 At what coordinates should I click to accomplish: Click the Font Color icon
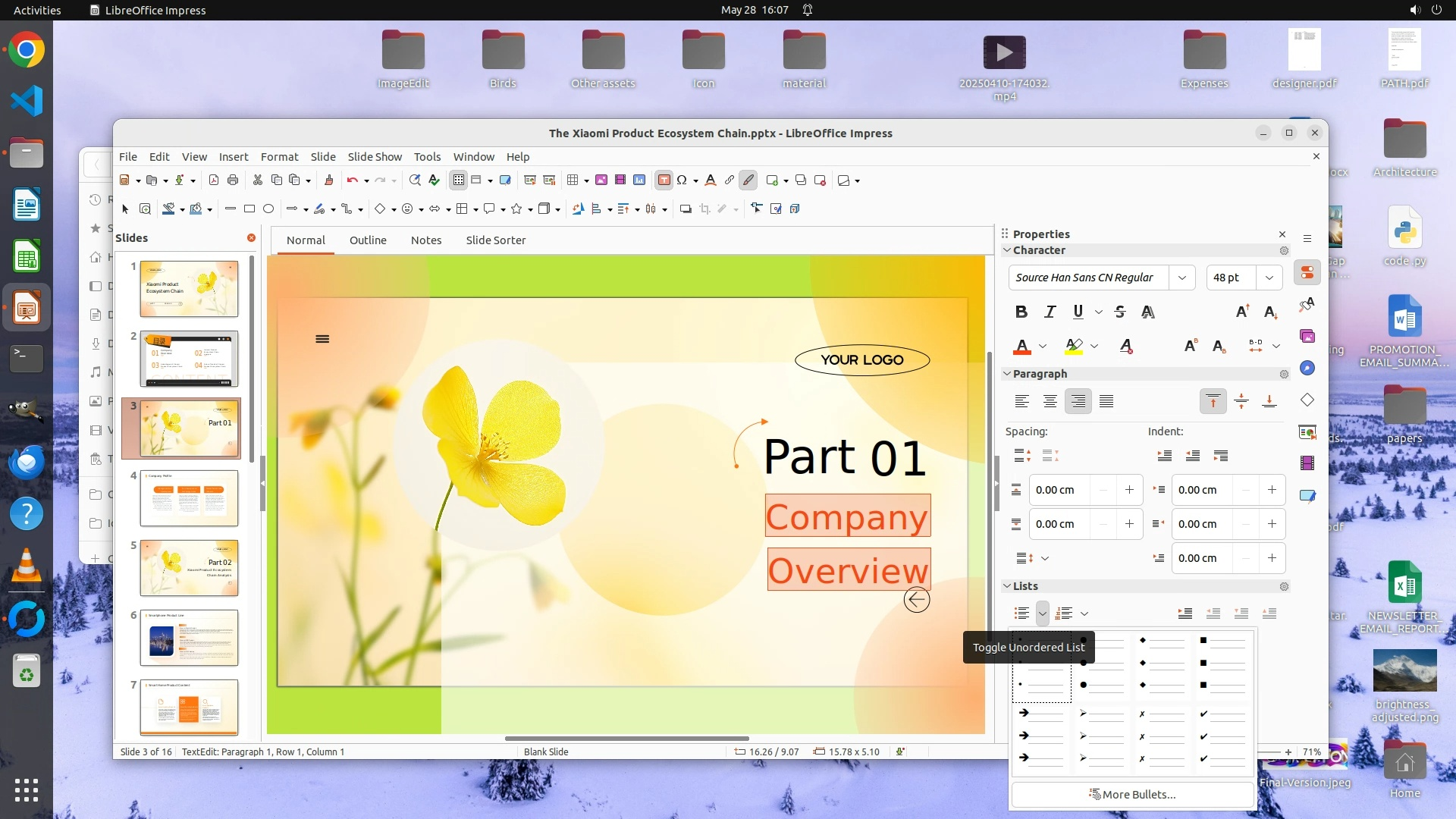click(1022, 347)
